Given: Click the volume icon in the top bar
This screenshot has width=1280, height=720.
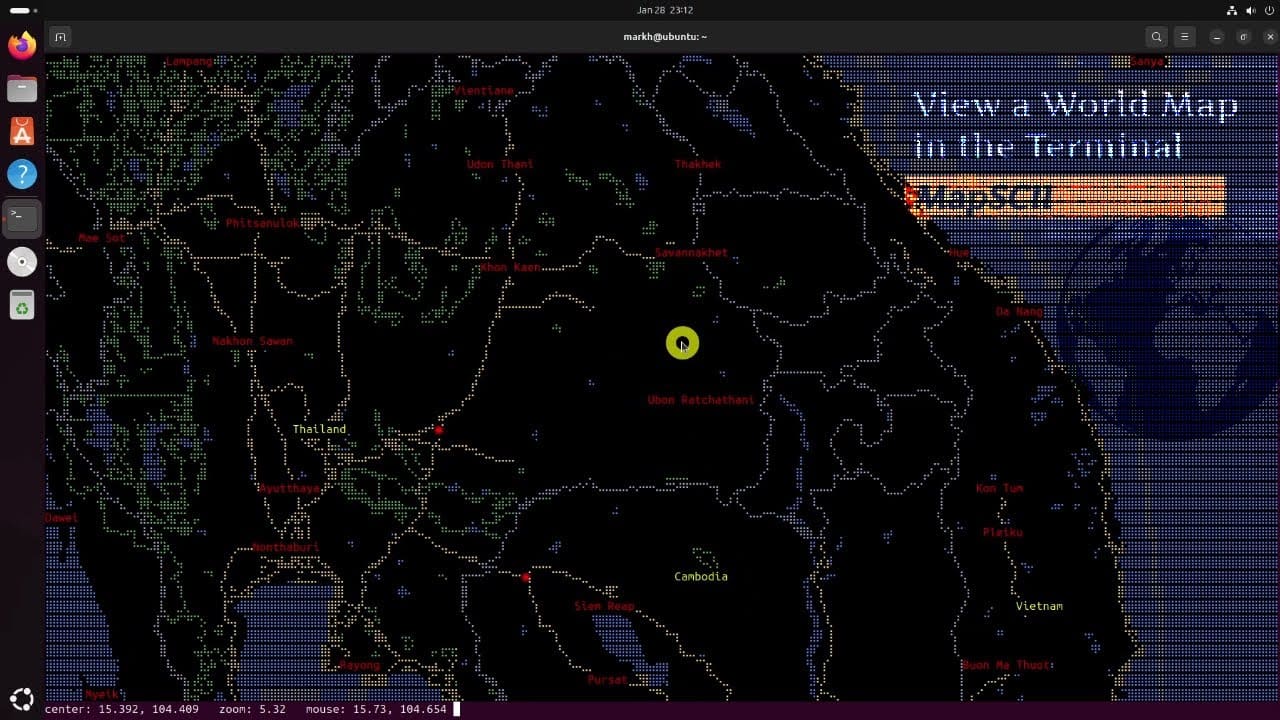Looking at the screenshot, I should pyautogui.click(x=1248, y=10).
